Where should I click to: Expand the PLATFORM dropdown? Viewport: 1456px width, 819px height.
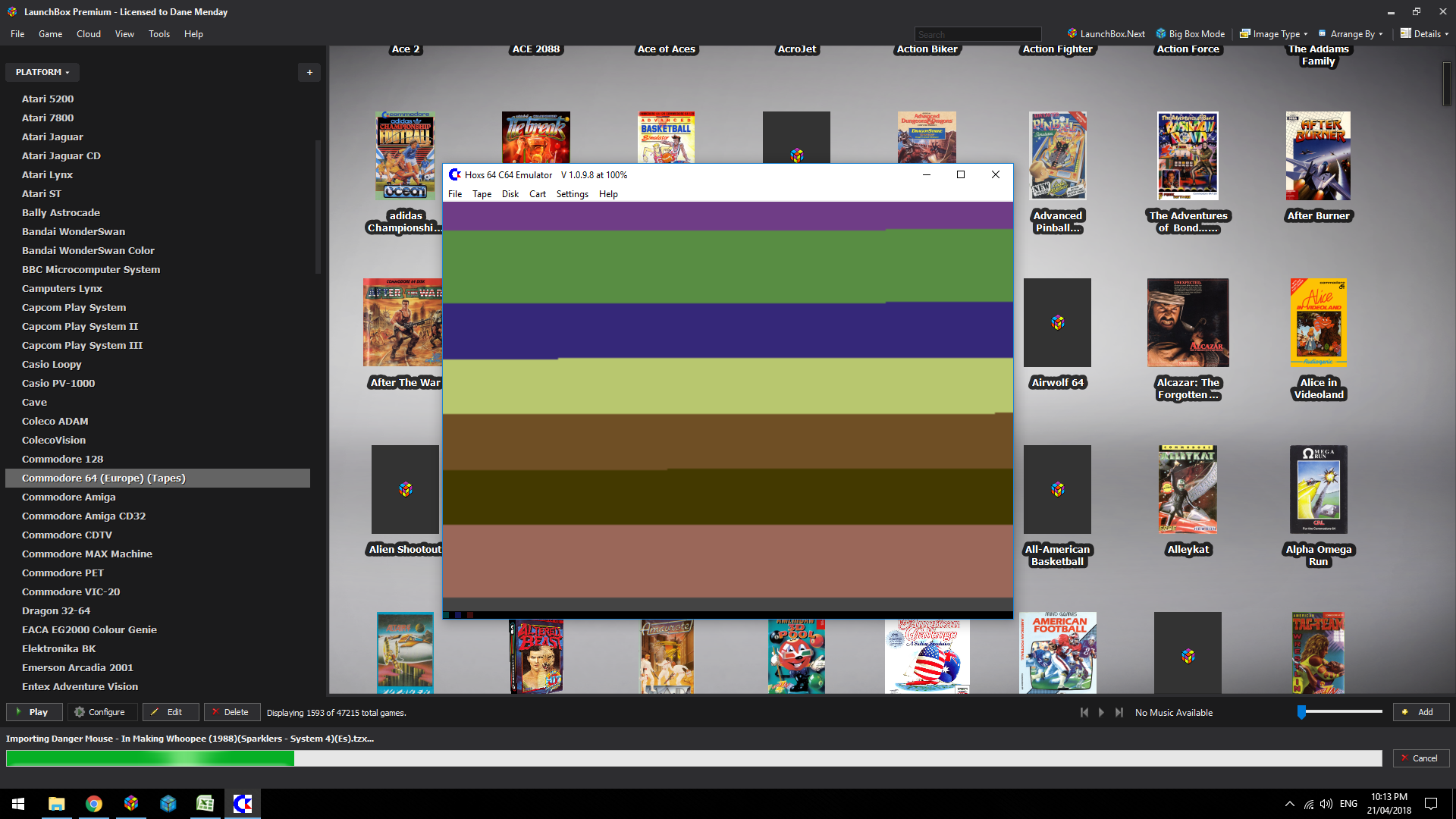tap(42, 72)
